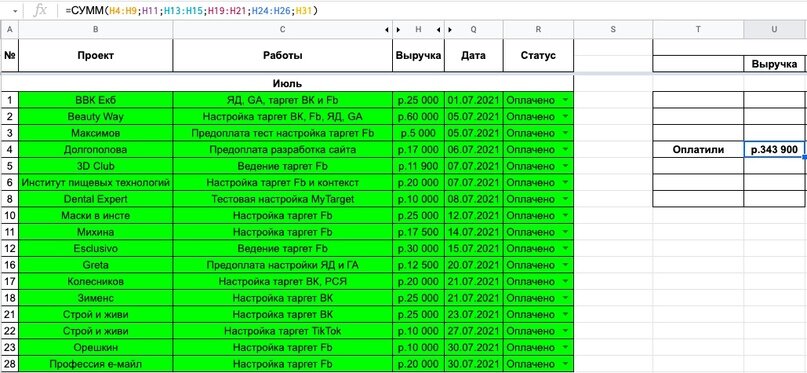Viewport: 807px width, 373px height.
Task: Select revenue cell р.5 000
Action: tap(418, 133)
